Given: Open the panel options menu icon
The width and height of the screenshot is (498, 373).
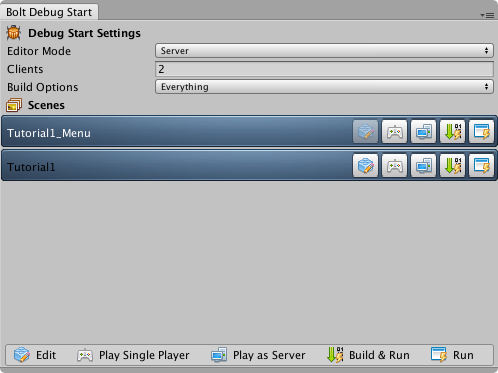Looking at the screenshot, I should (x=487, y=15).
